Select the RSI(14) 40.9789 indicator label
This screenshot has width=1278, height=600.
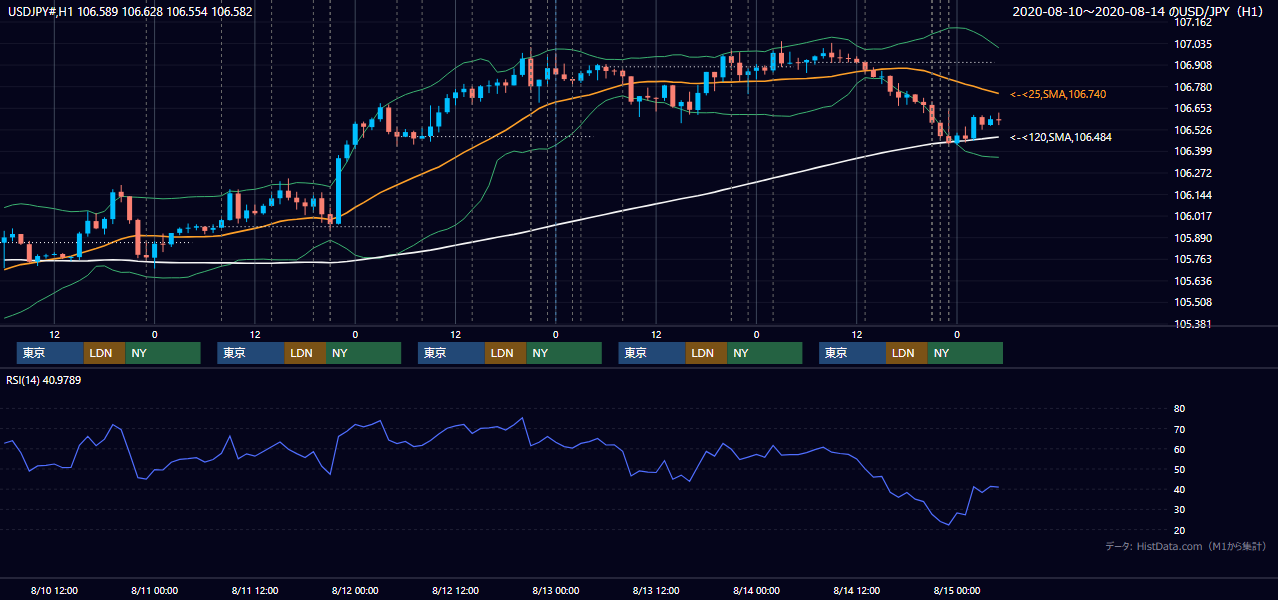44,380
